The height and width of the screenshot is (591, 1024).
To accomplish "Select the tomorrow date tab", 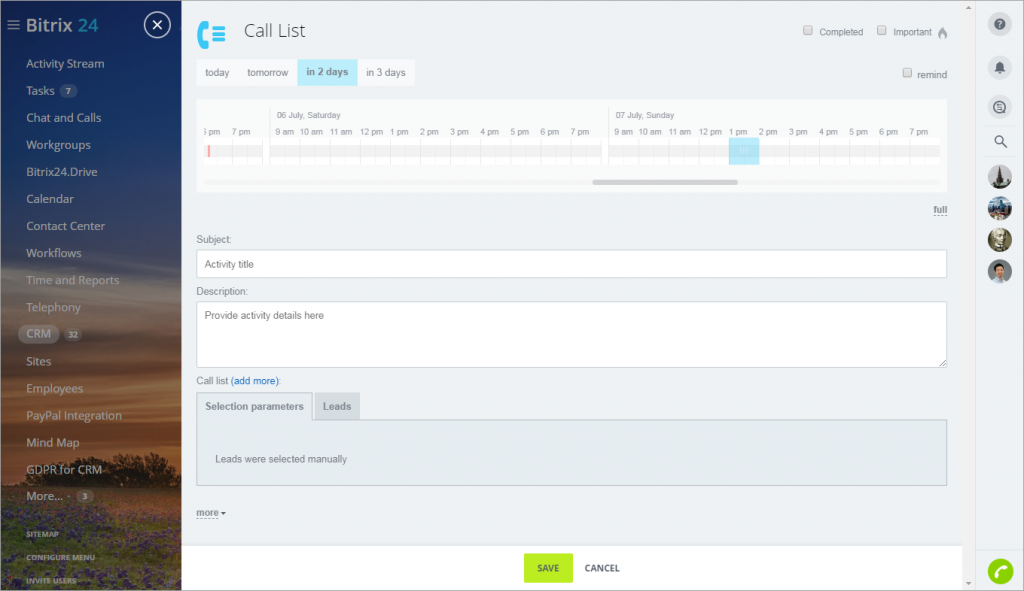I will (267, 72).
